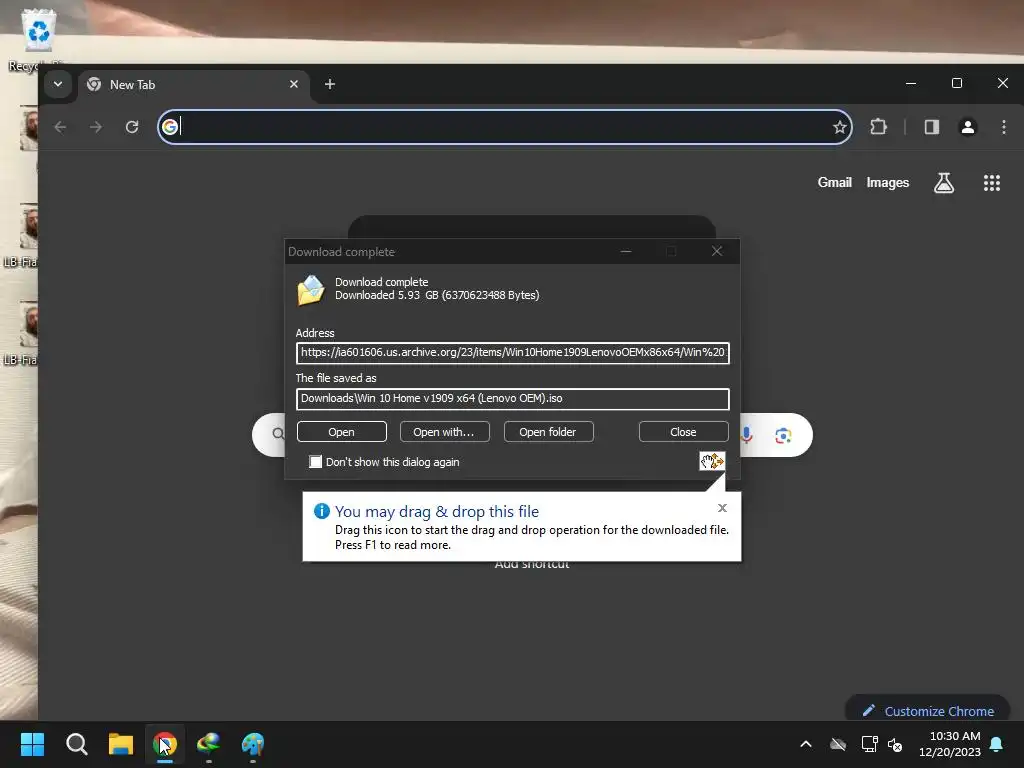Open the downloaded ISO file with Open button
Image resolution: width=1024 pixels, height=768 pixels.
click(342, 432)
